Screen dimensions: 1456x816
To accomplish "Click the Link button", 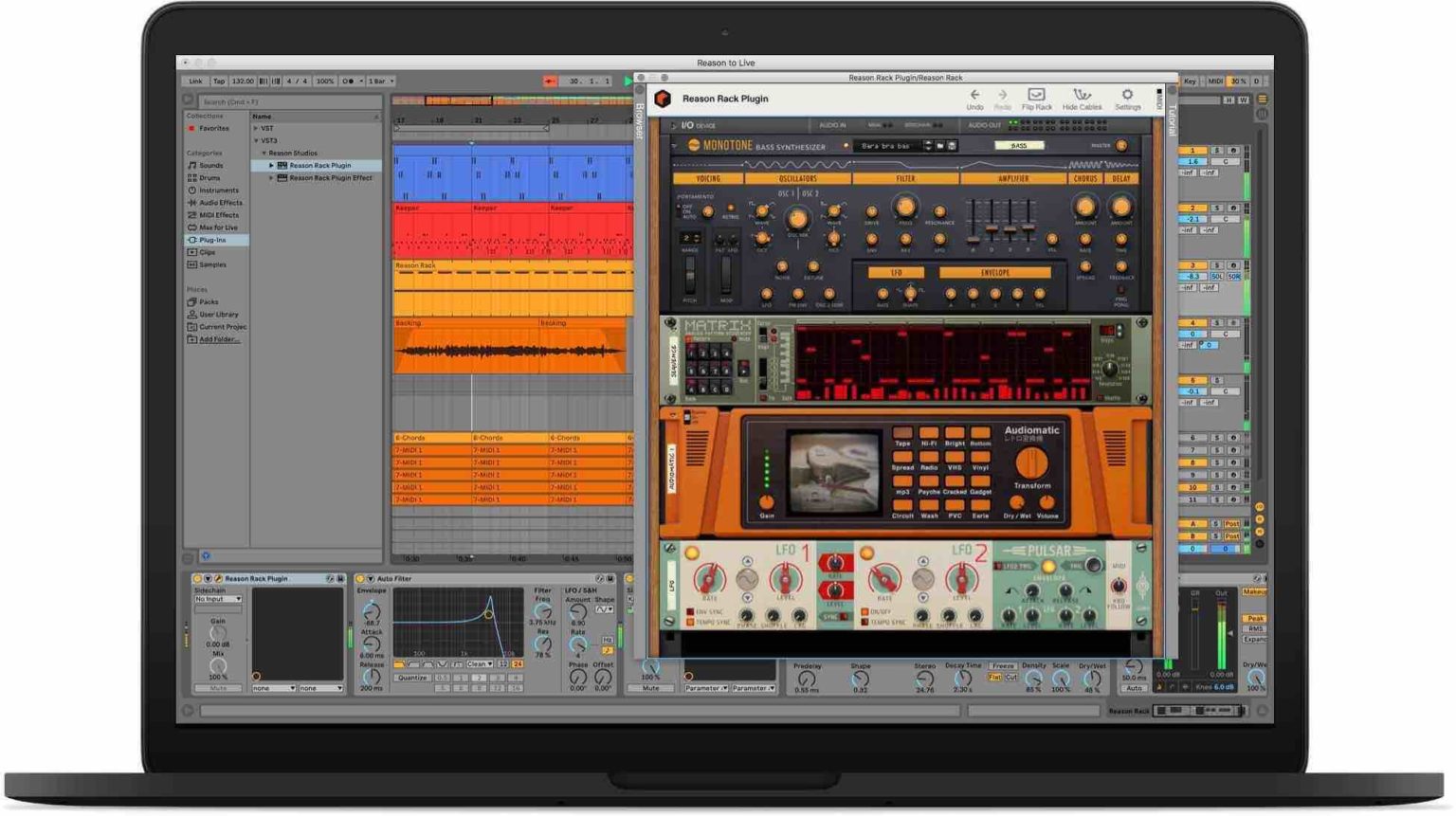I will 195,82.
